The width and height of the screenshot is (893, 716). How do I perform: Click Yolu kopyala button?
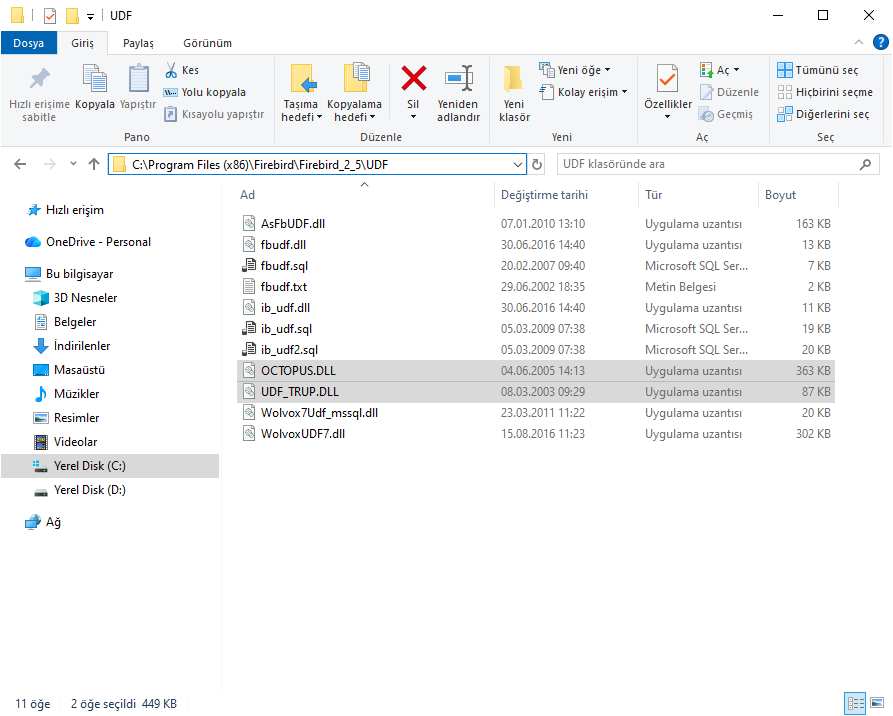click(204, 92)
